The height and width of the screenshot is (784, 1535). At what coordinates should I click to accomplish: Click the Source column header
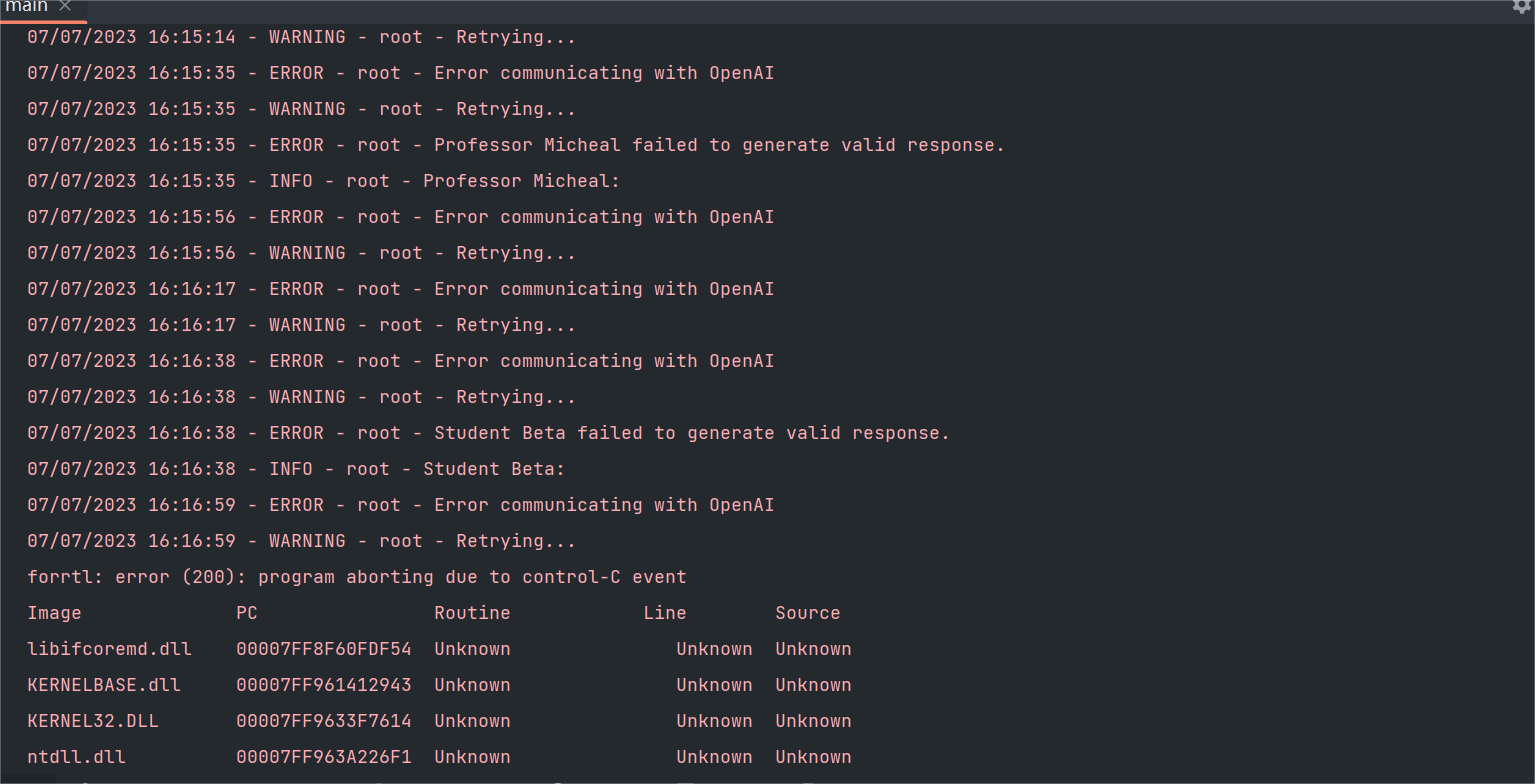(x=808, y=612)
